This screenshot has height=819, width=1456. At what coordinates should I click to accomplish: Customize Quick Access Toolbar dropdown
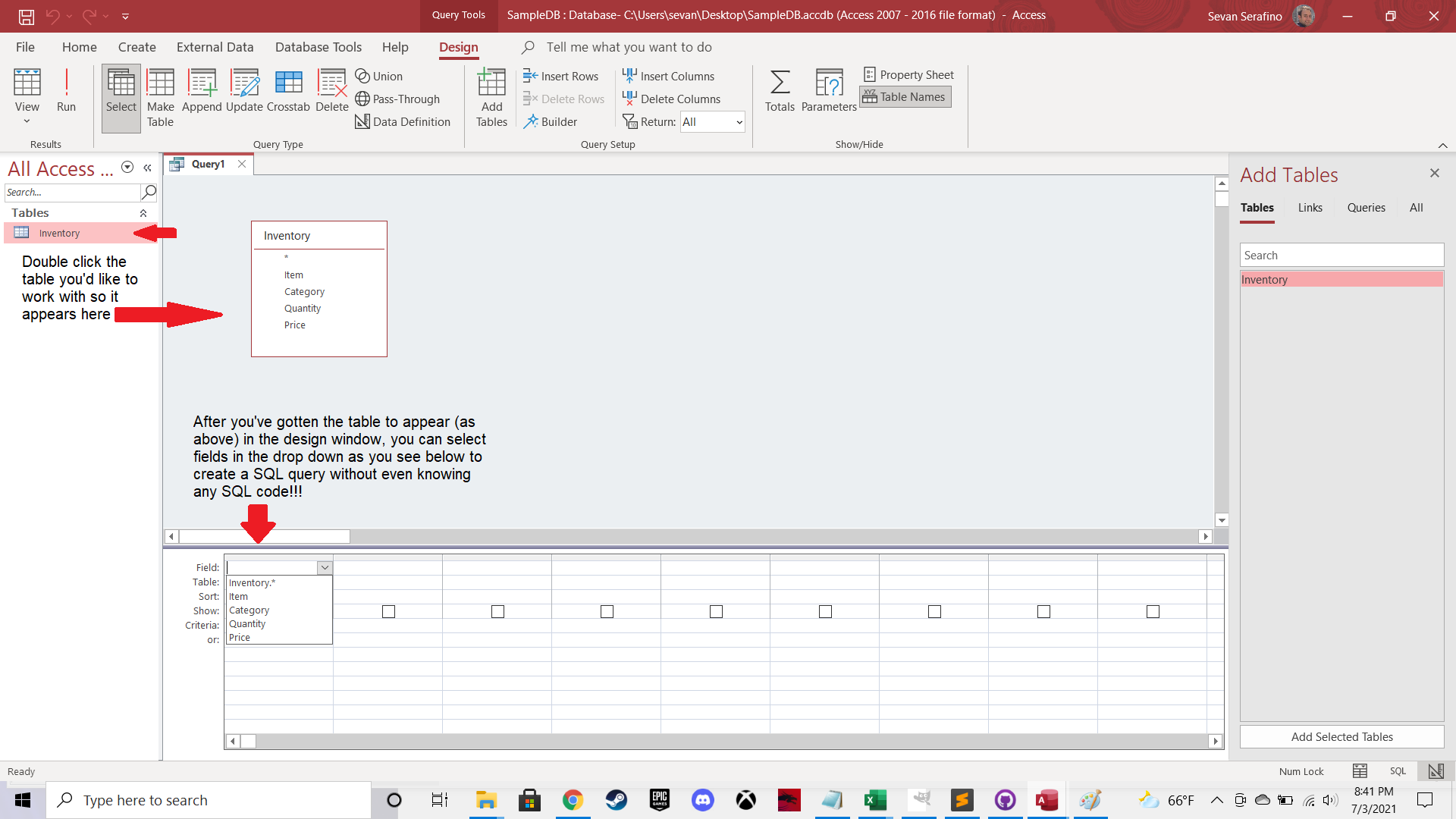[x=125, y=16]
